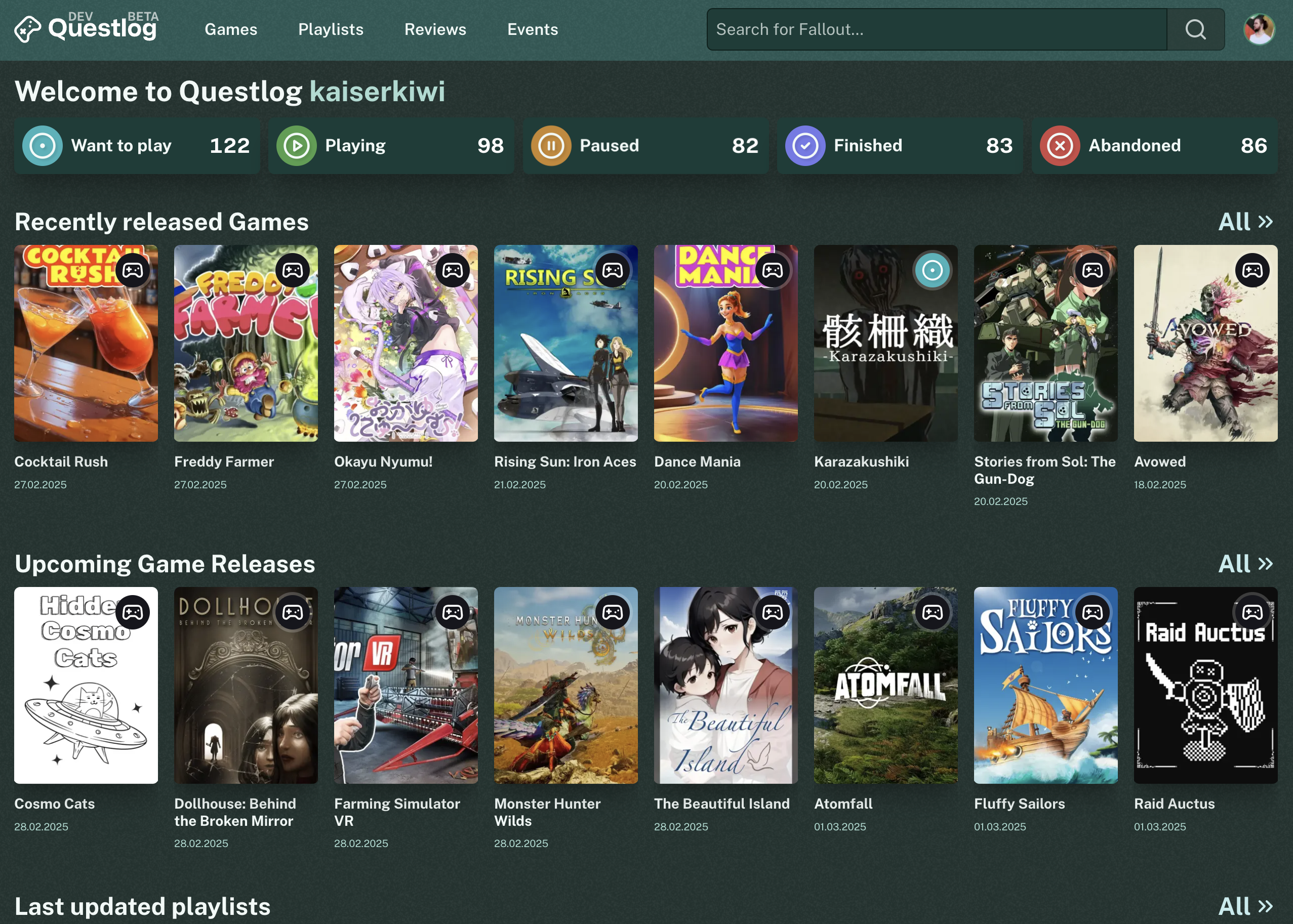Image resolution: width=1293 pixels, height=924 pixels.
Task: Click gamepad status icon on Monster Hunter Wilds
Action: (x=613, y=612)
